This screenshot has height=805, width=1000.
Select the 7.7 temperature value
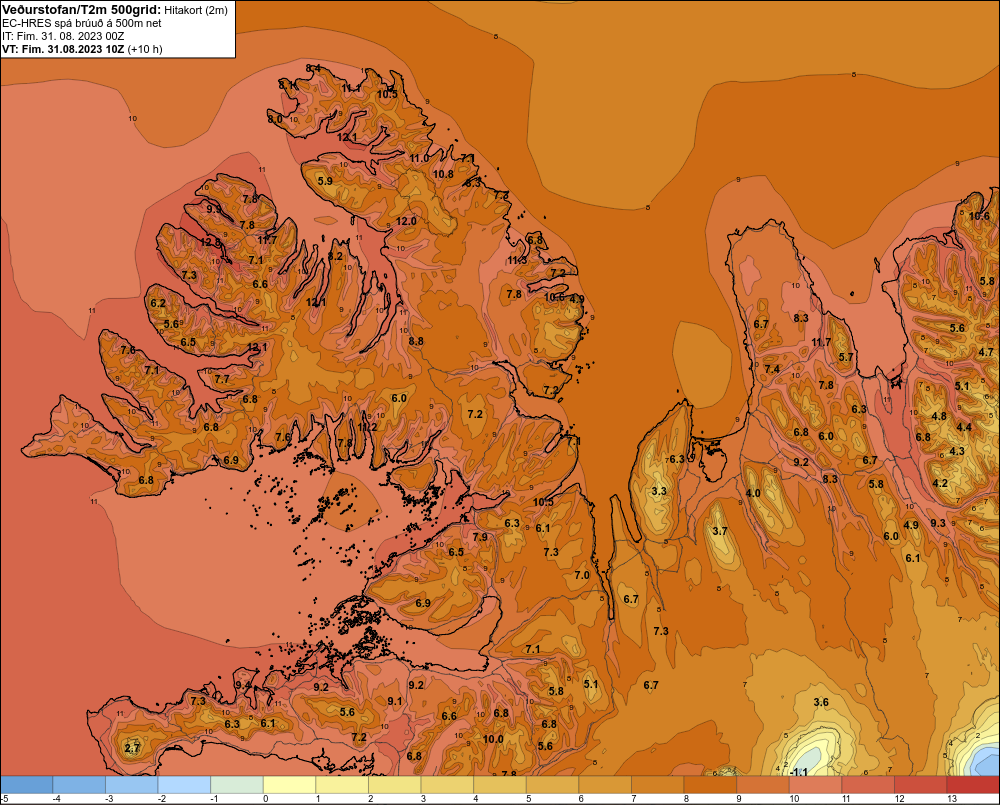[x=221, y=380]
